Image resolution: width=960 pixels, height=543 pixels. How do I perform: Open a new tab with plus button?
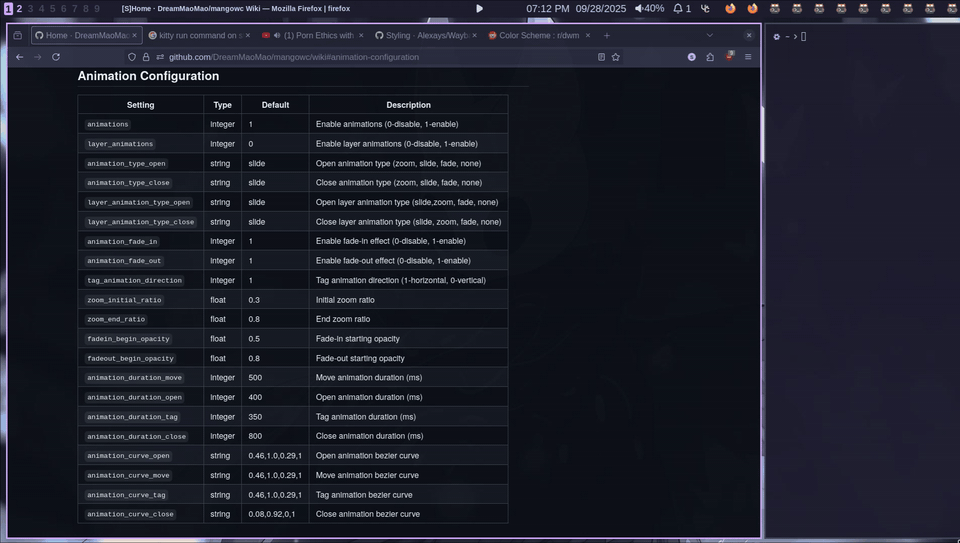[x=606, y=35]
